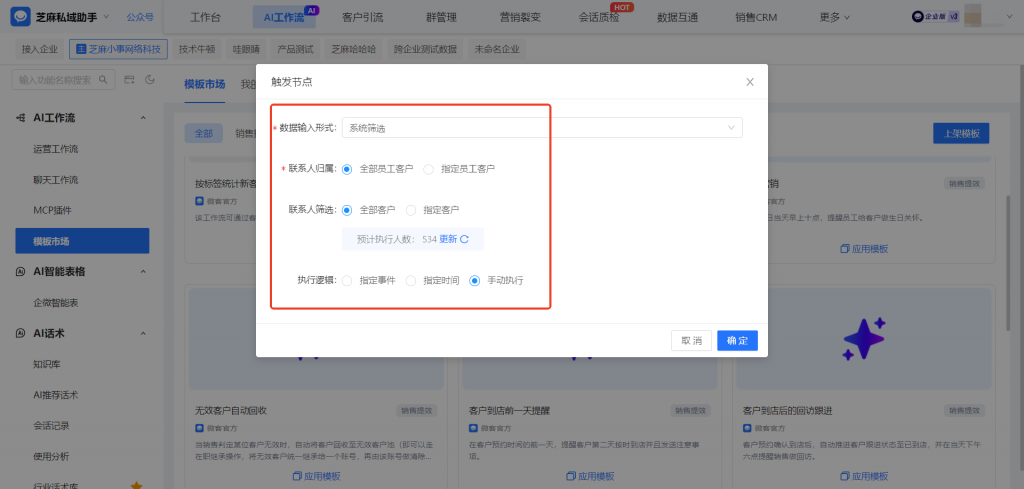1024x489 pixels.
Task: Click the refresh icon next to 更新
Action: point(464,239)
